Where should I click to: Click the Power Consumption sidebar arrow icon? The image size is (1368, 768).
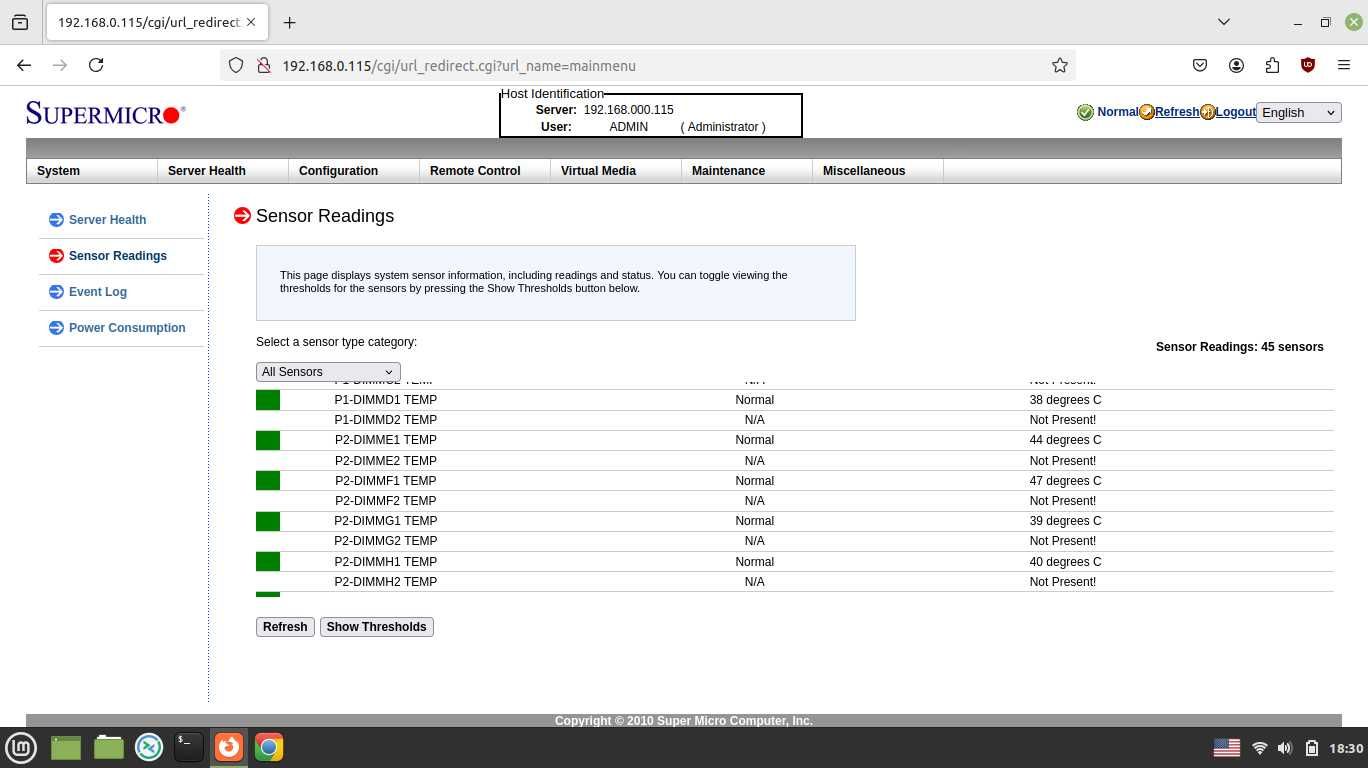tap(56, 328)
